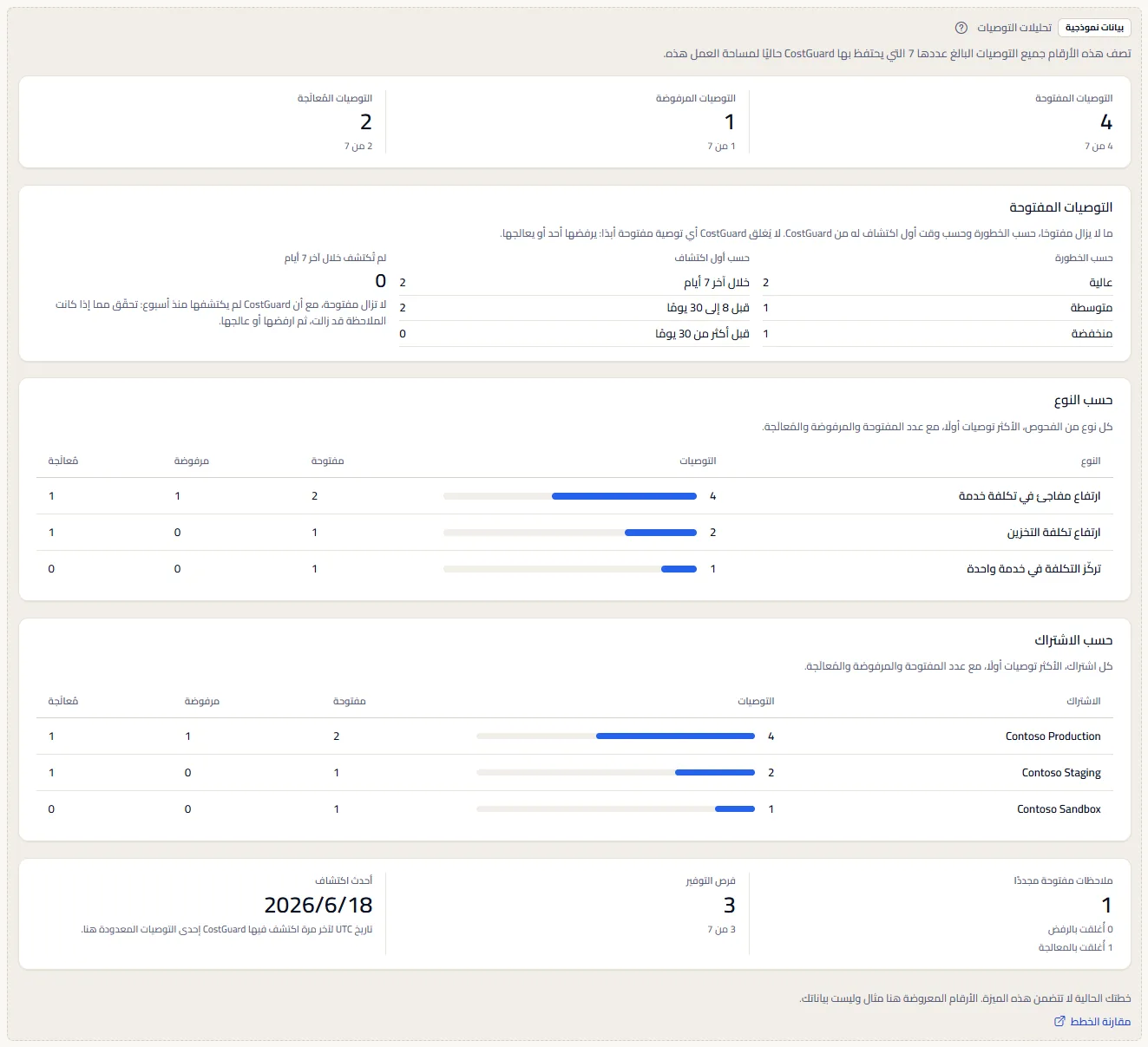
Task: Click the ملاحظات مفتوحة مجددًا card label
Action: click(1063, 881)
